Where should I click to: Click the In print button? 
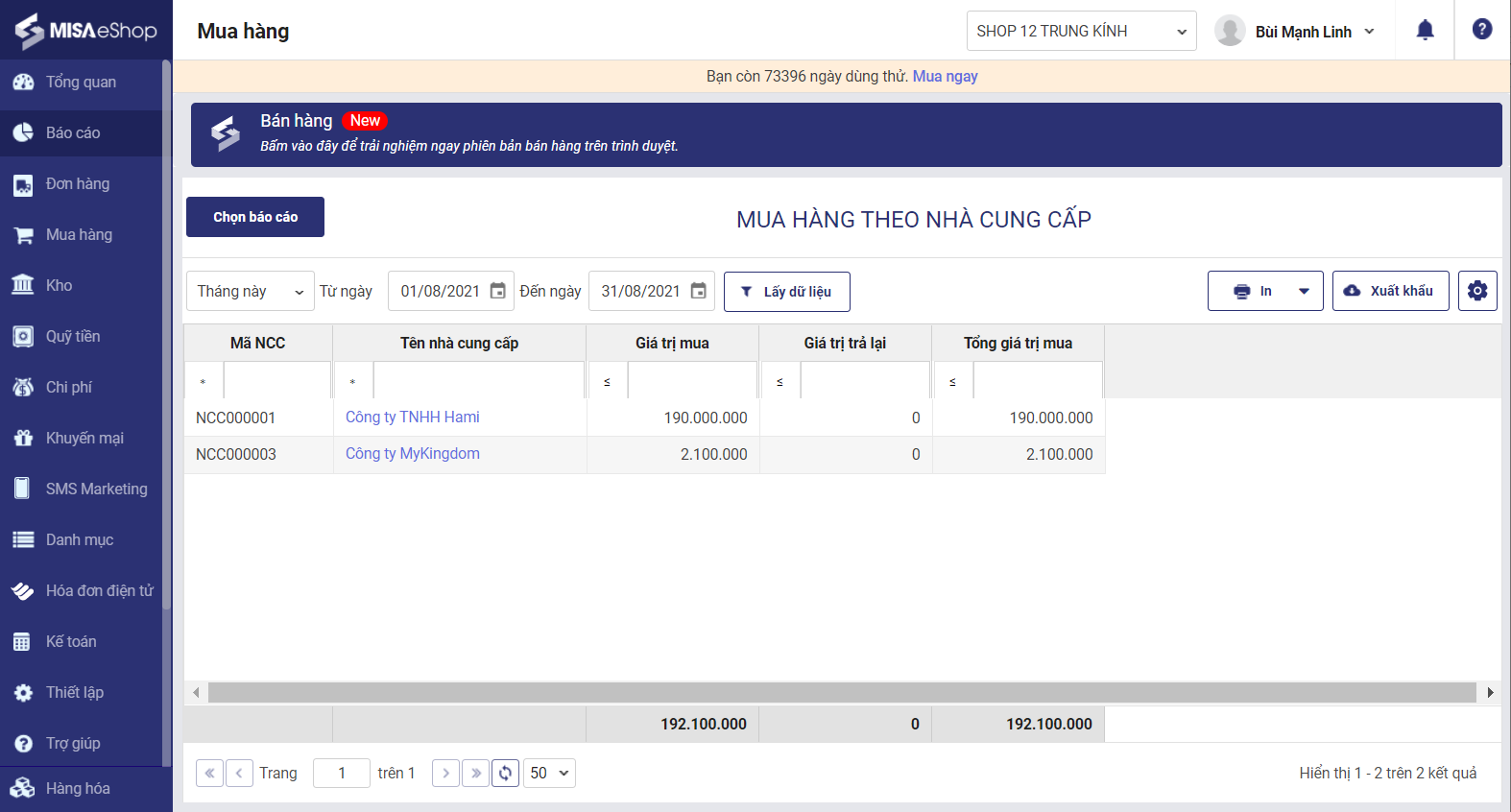(x=1255, y=291)
